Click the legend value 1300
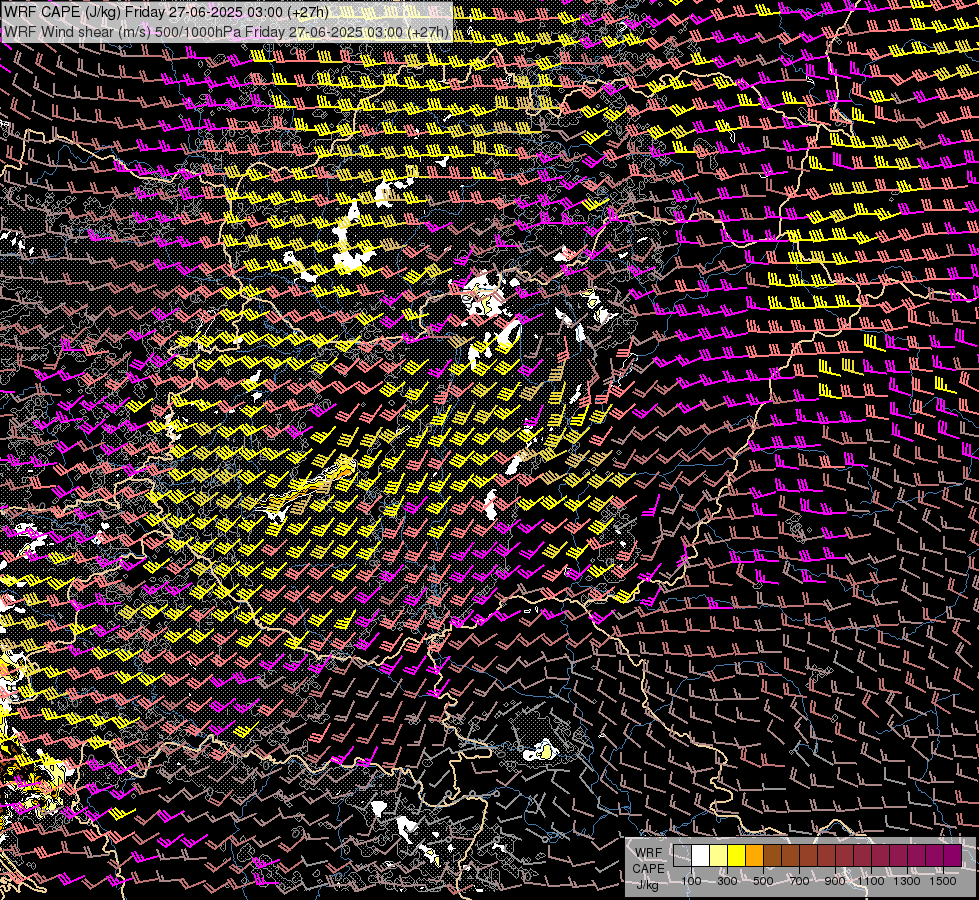The height and width of the screenshot is (900, 979). click(x=907, y=881)
